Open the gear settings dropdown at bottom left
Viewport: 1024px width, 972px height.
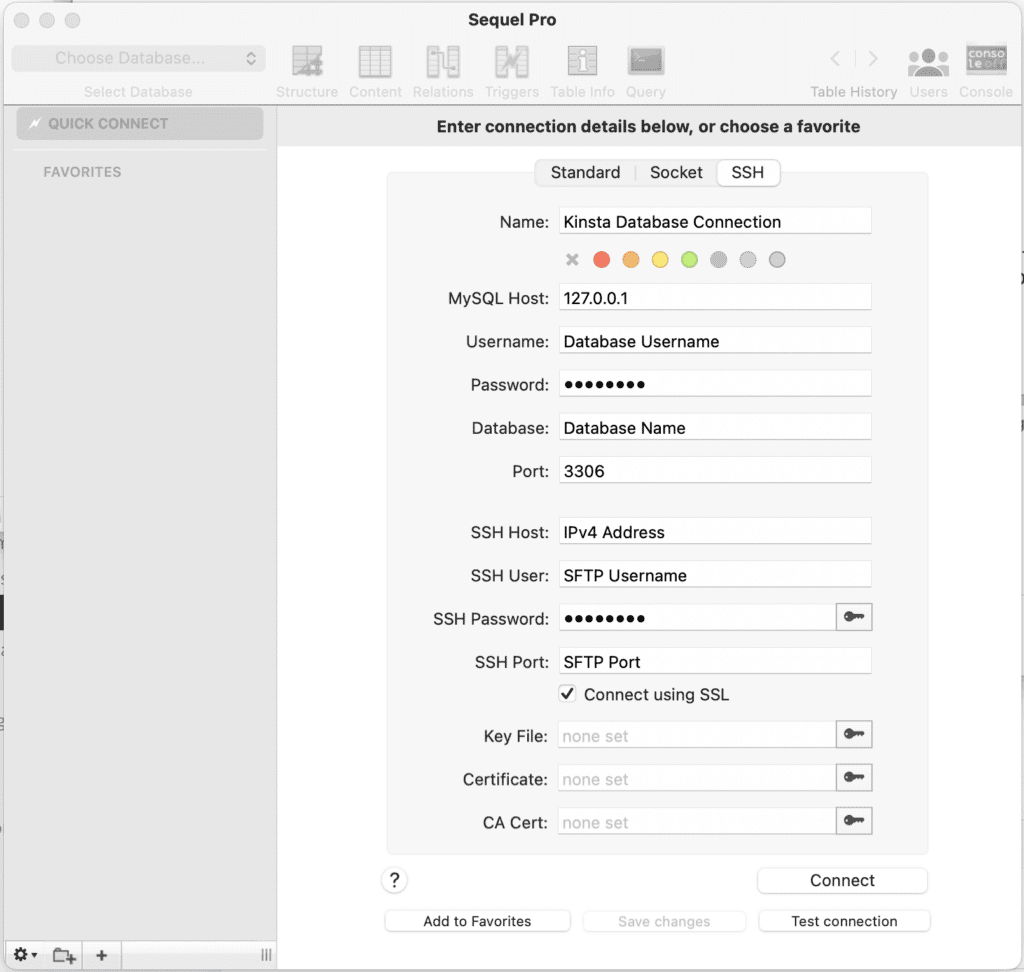pyautogui.click(x=24, y=955)
